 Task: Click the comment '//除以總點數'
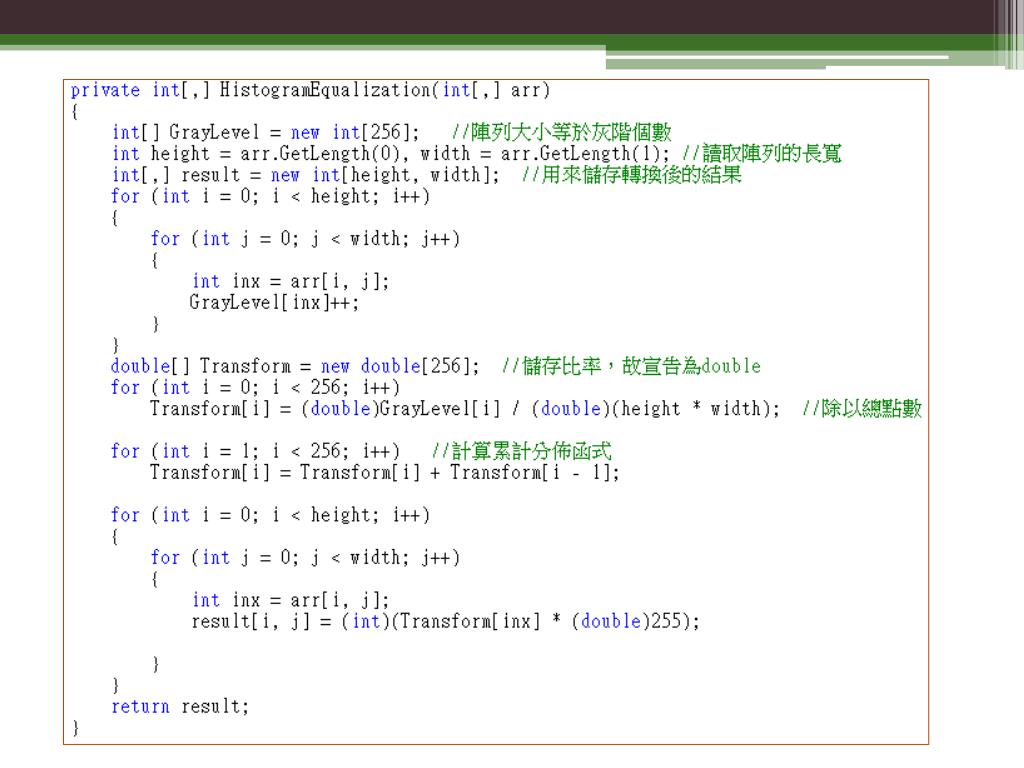862,409
